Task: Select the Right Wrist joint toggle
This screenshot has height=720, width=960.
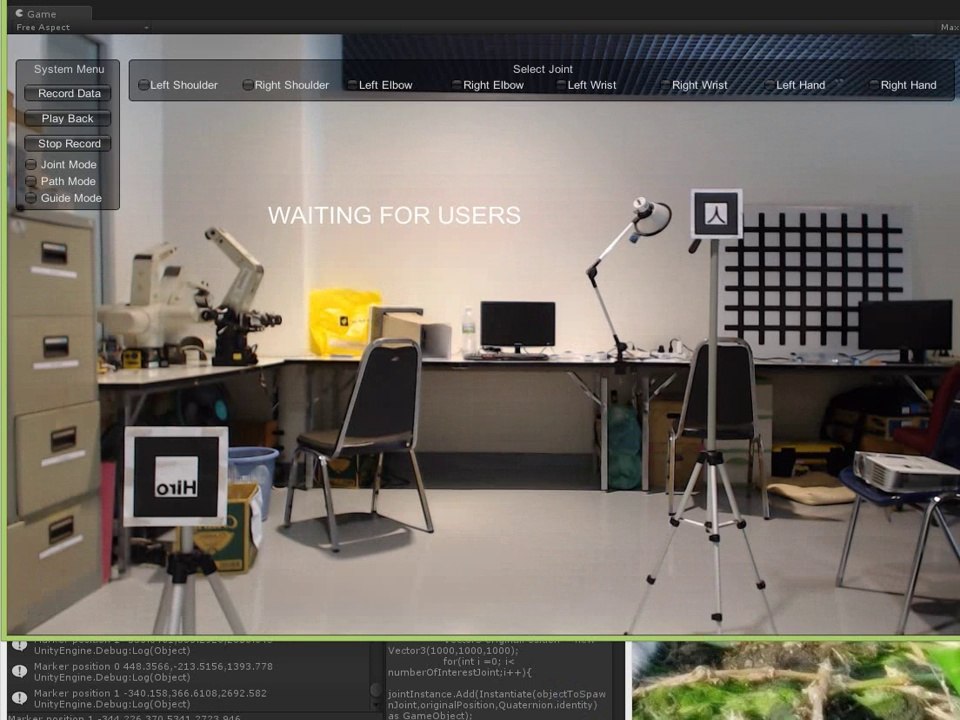Action: click(694, 85)
